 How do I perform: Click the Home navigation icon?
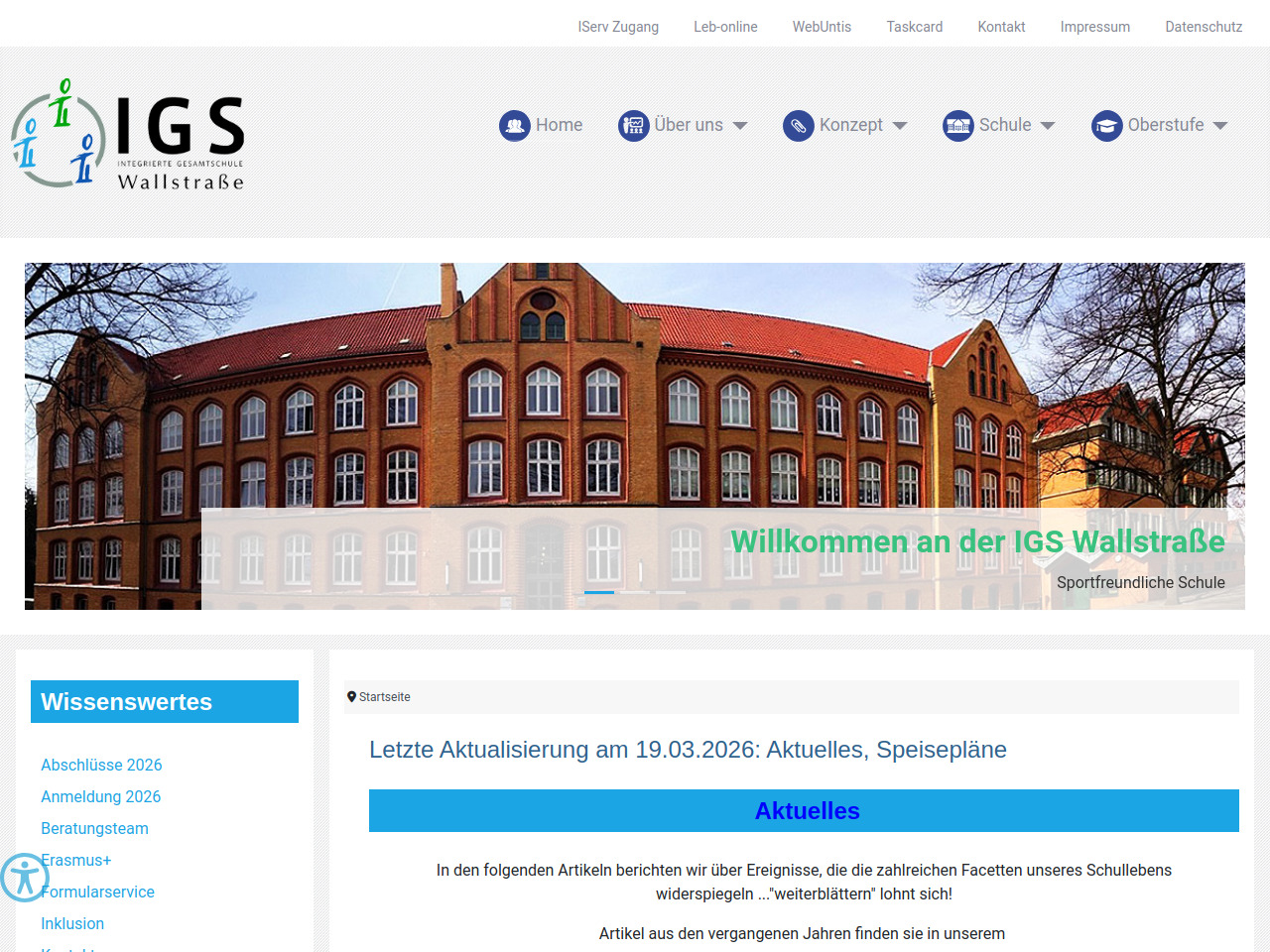point(514,126)
